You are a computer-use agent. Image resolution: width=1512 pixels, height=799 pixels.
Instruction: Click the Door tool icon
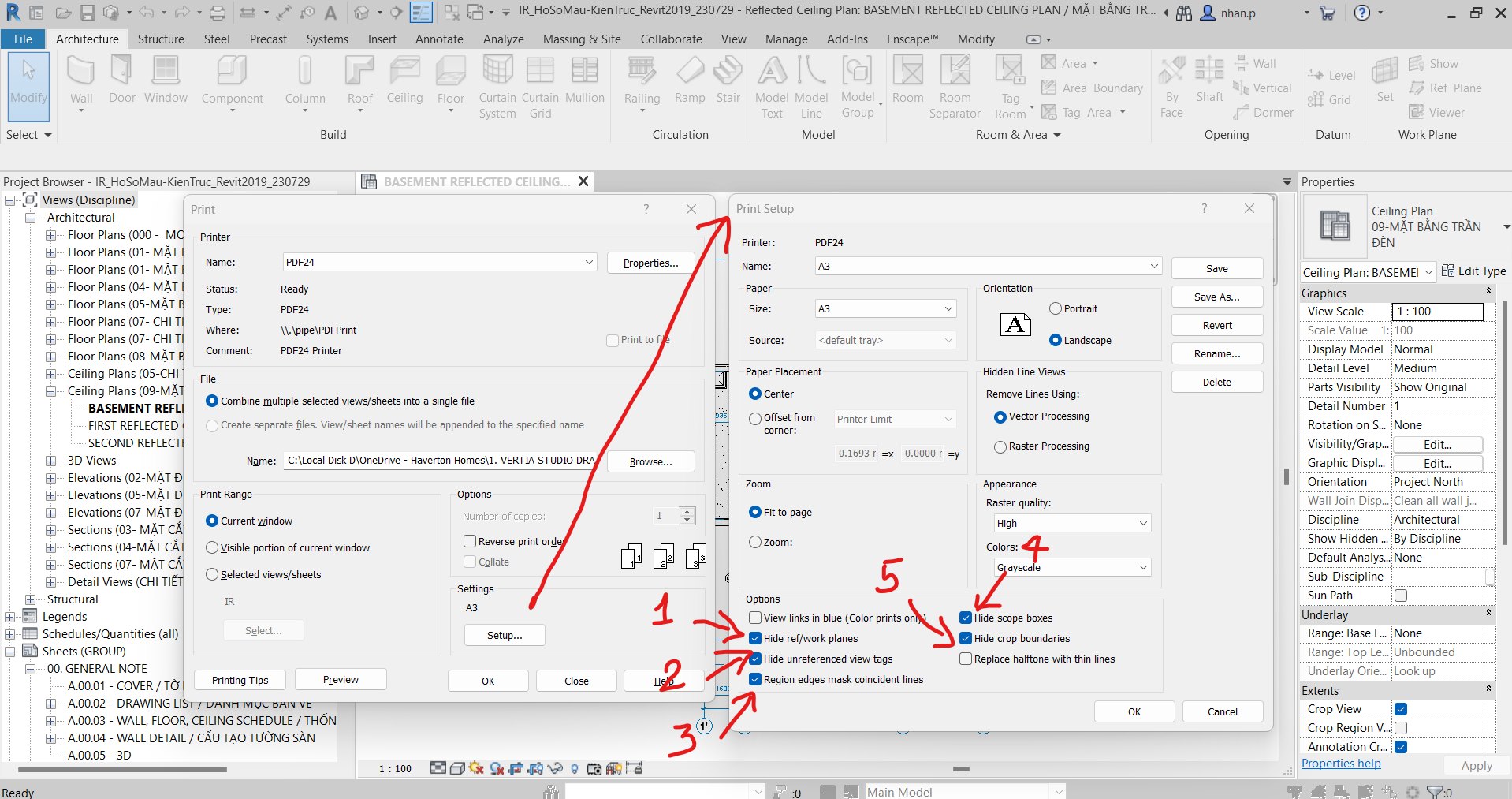[x=121, y=80]
